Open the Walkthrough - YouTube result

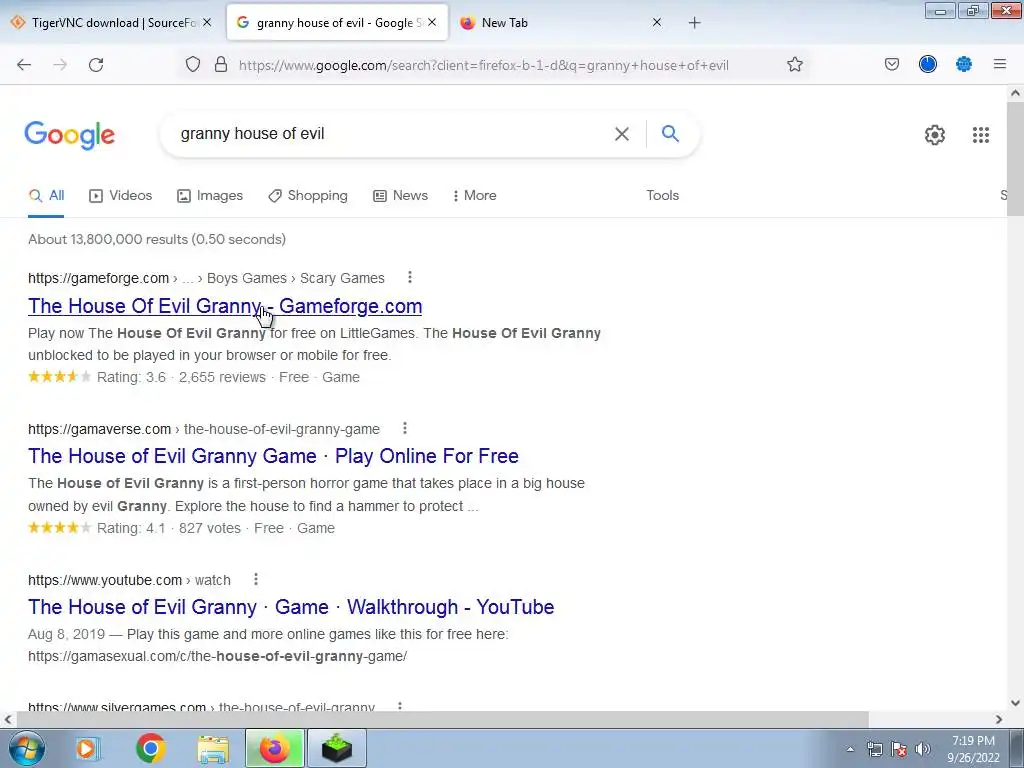[291, 607]
